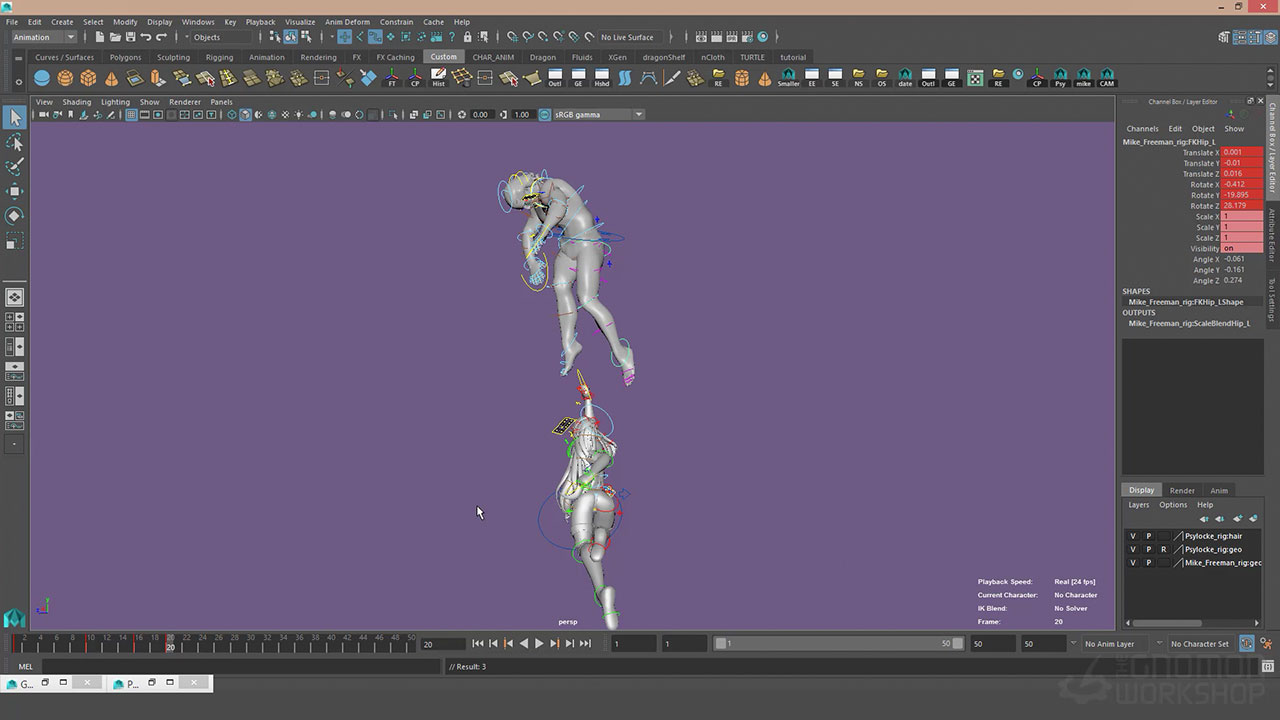The width and height of the screenshot is (1280, 720).
Task: Click the time range slider bar
Action: click(x=836, y=644)
